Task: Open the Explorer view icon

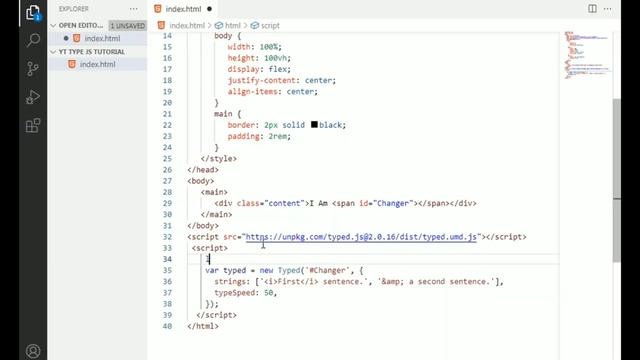Action: click(33, 13)
